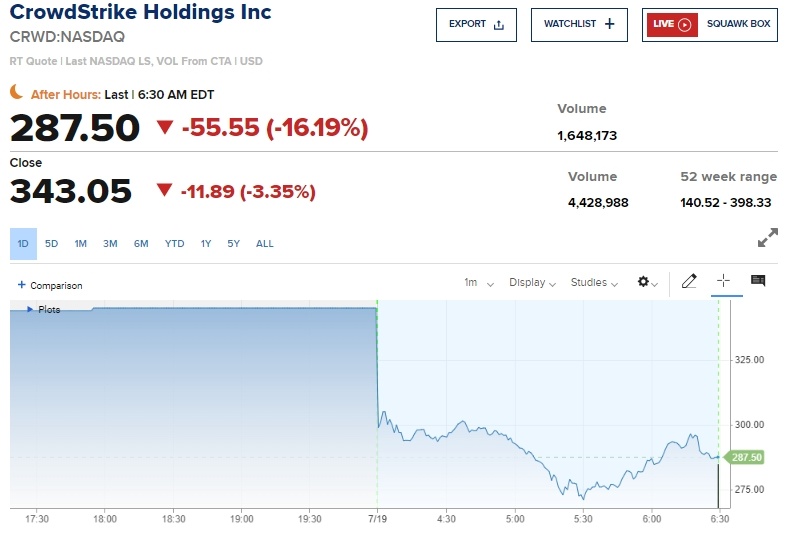The image size is (789, 542).
Task: Click the plus Comparison icon
Action: [x=22, y=285]
